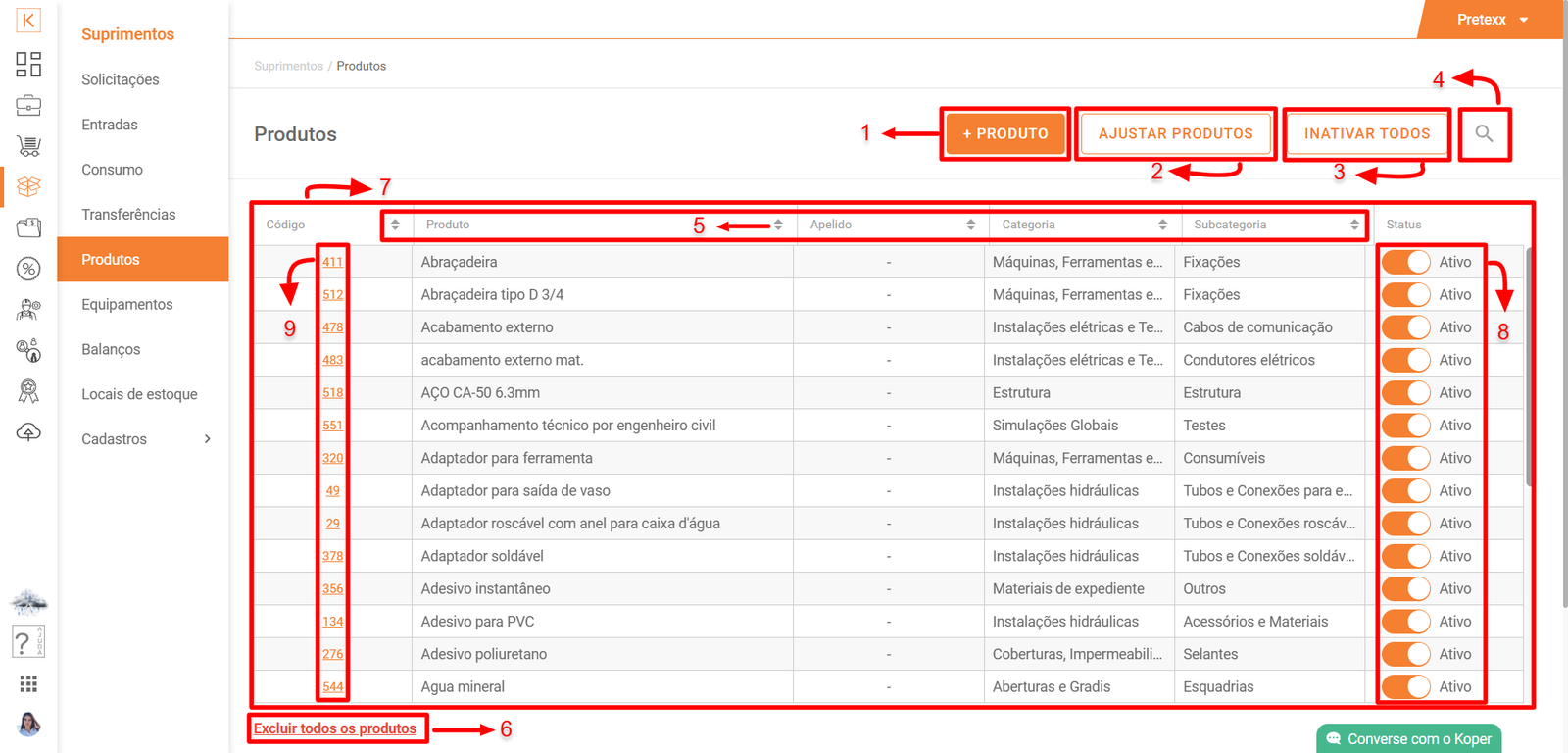Screen dimensions: 1568x753
Task: Open the apps grid icon at bottom
Action: pos(28,683)
